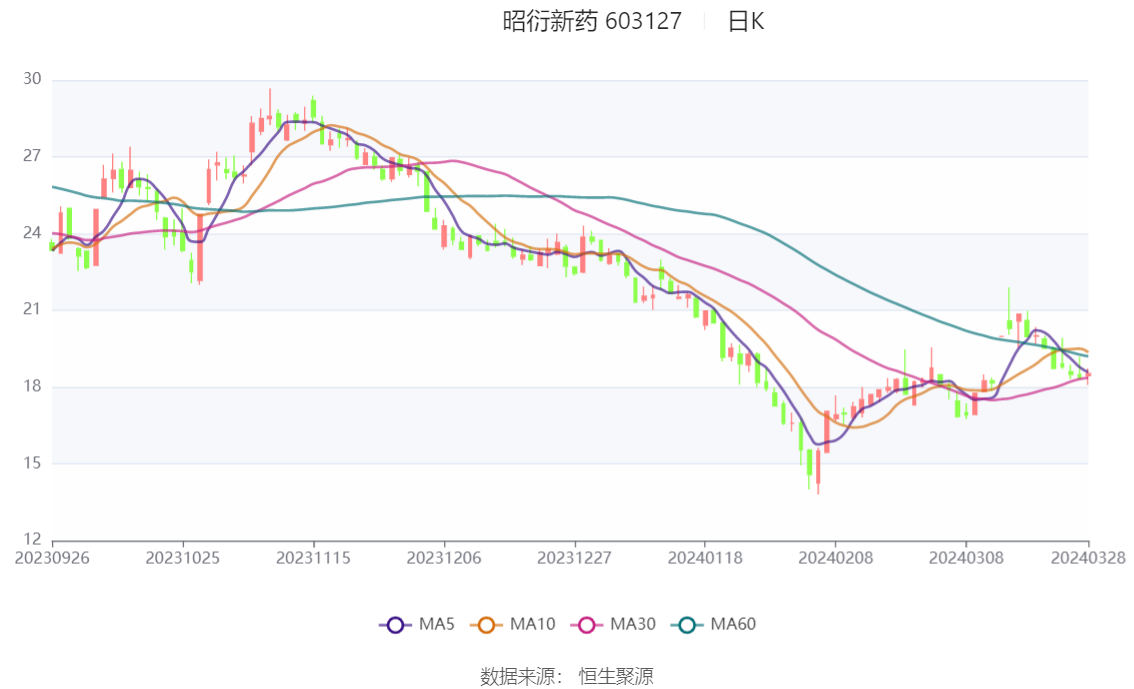Hide the MA5 line via its text label
The image size is (1134, 689).
tap(437, 625)
